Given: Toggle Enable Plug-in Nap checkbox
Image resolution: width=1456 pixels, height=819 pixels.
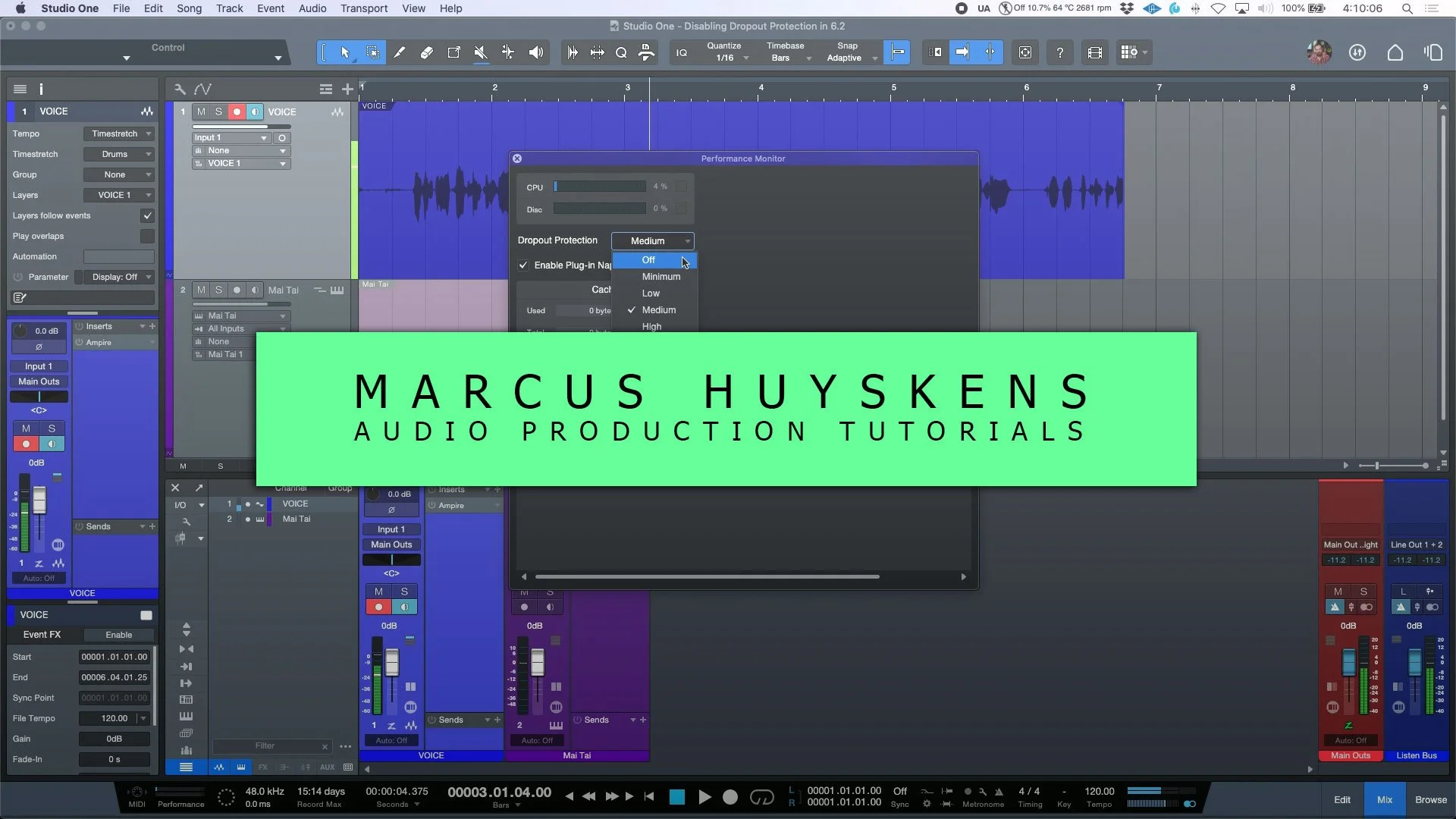Looking at the screenshot, I should point(523,265).
